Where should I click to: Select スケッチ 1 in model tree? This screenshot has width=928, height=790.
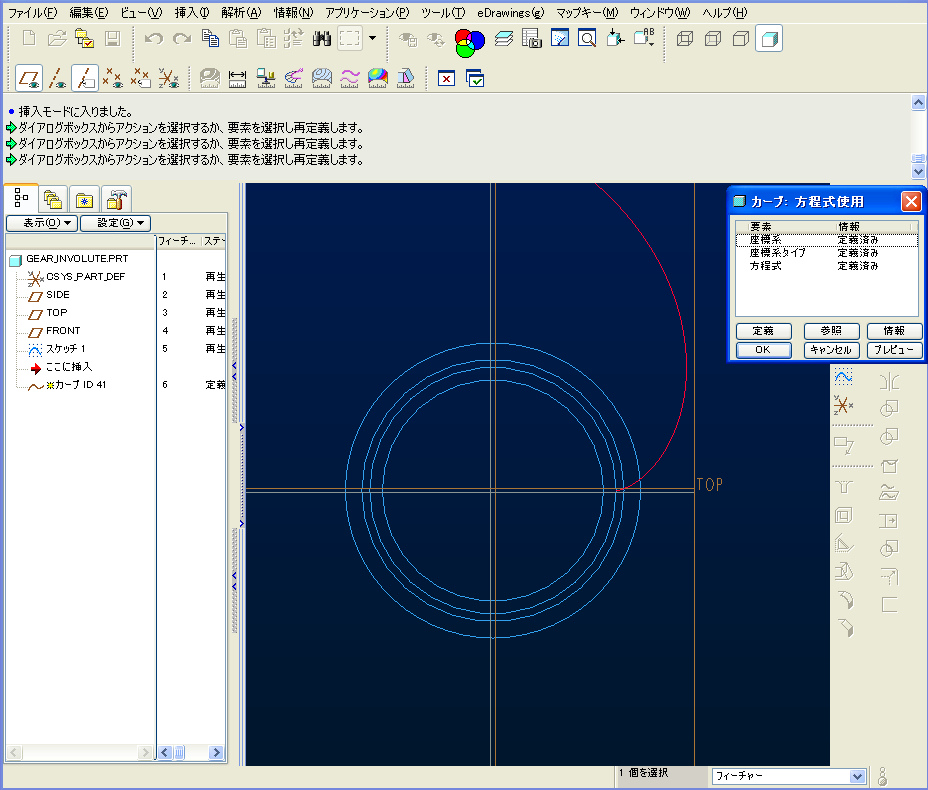click(x=65, y=349)
